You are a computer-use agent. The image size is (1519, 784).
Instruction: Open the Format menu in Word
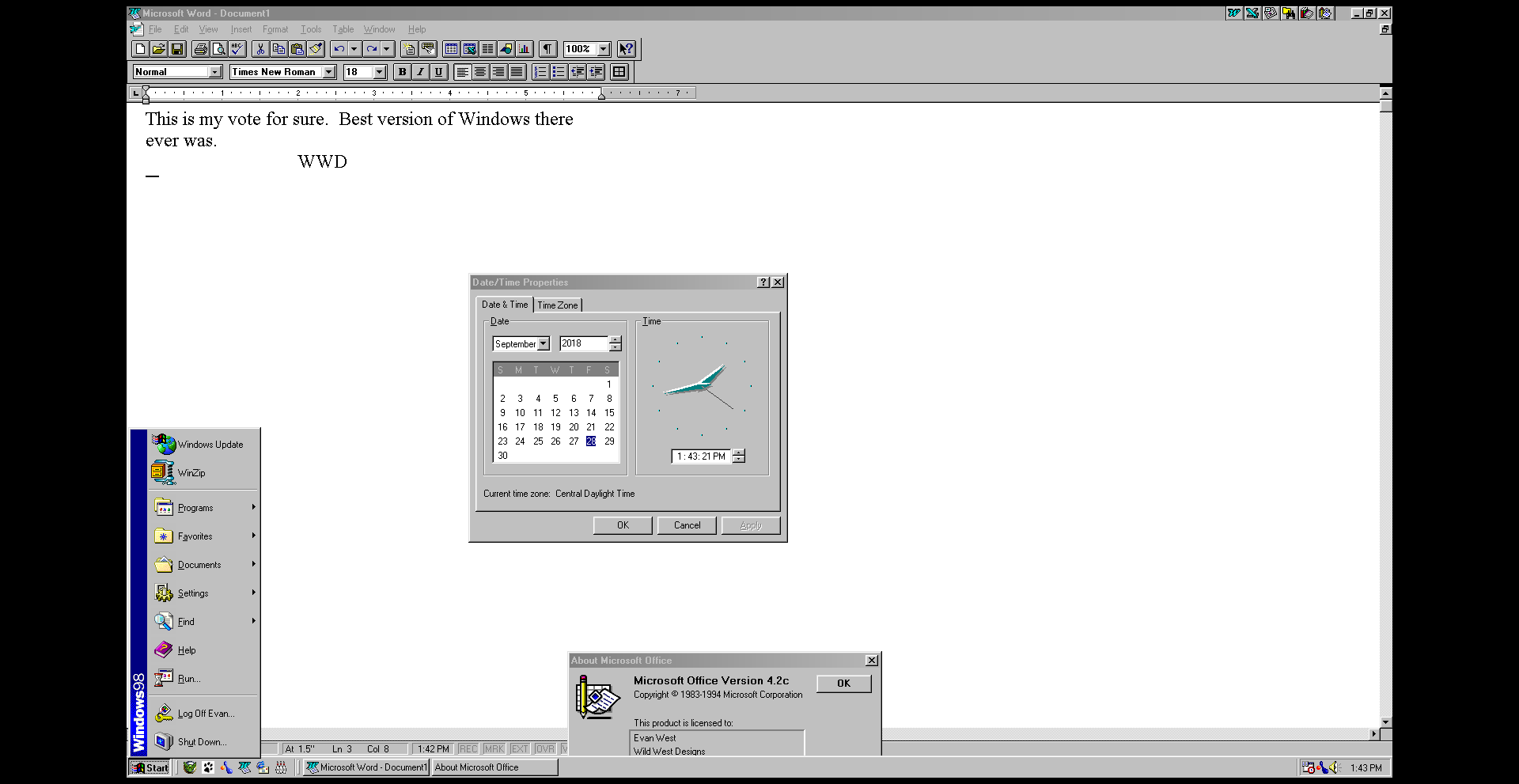click(275, 29)
